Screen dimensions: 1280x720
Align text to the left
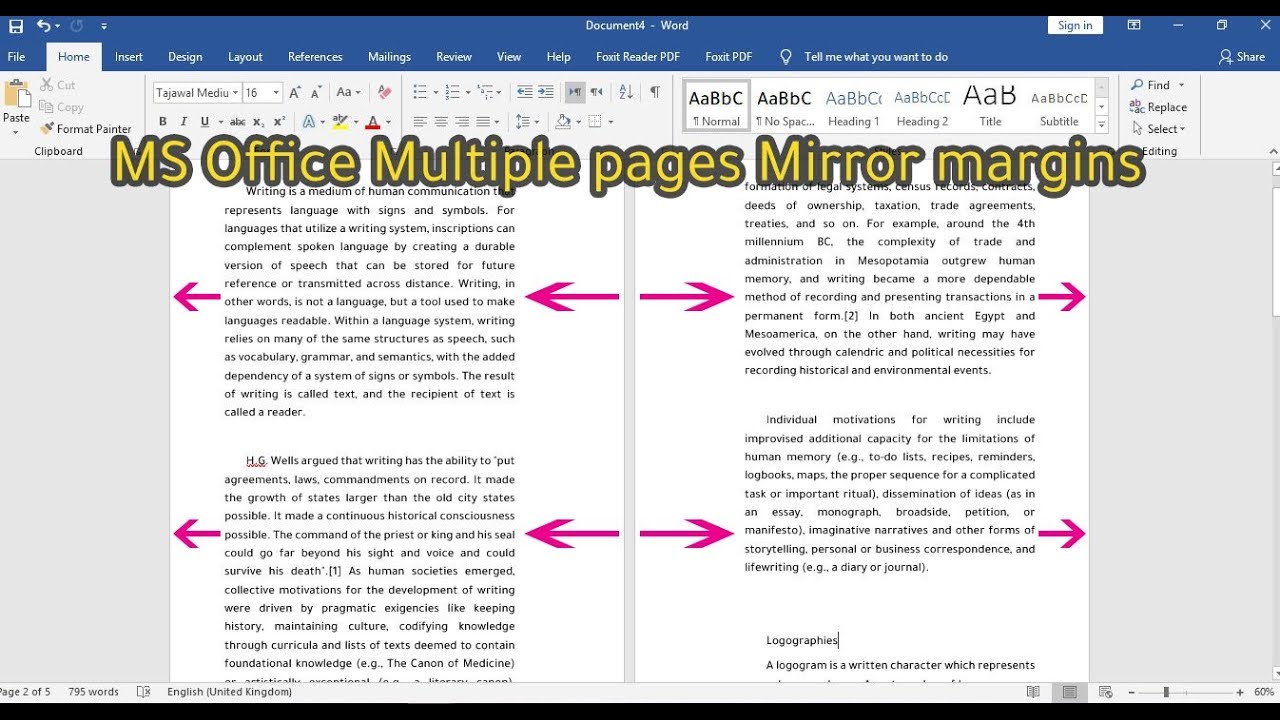point(420,122)
